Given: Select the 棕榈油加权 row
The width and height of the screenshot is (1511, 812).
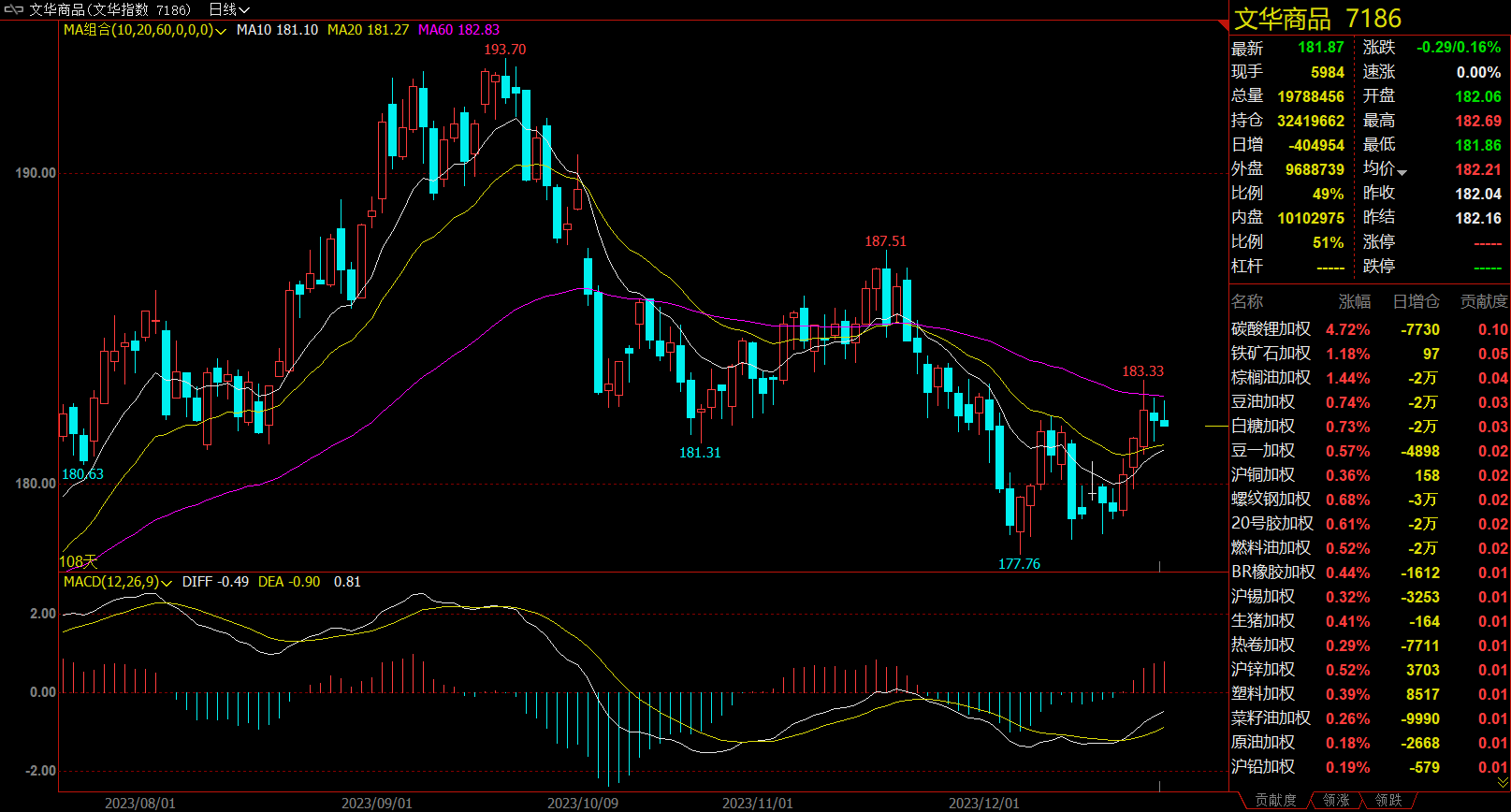Looking at the screenshot, I should pyautogui.click(x=1369, y=378).
